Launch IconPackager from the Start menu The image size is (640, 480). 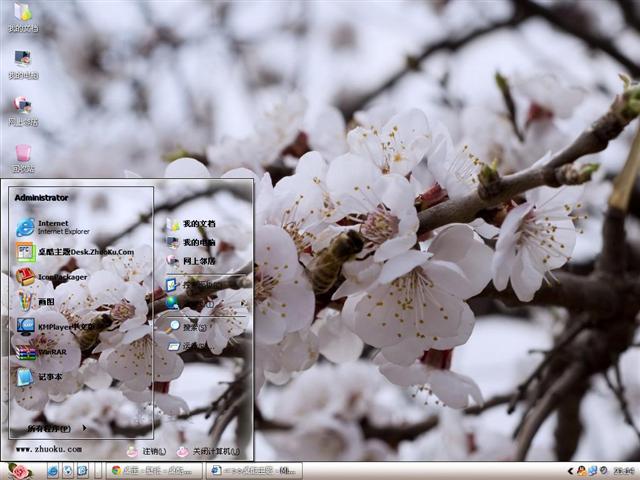point(60,277)
